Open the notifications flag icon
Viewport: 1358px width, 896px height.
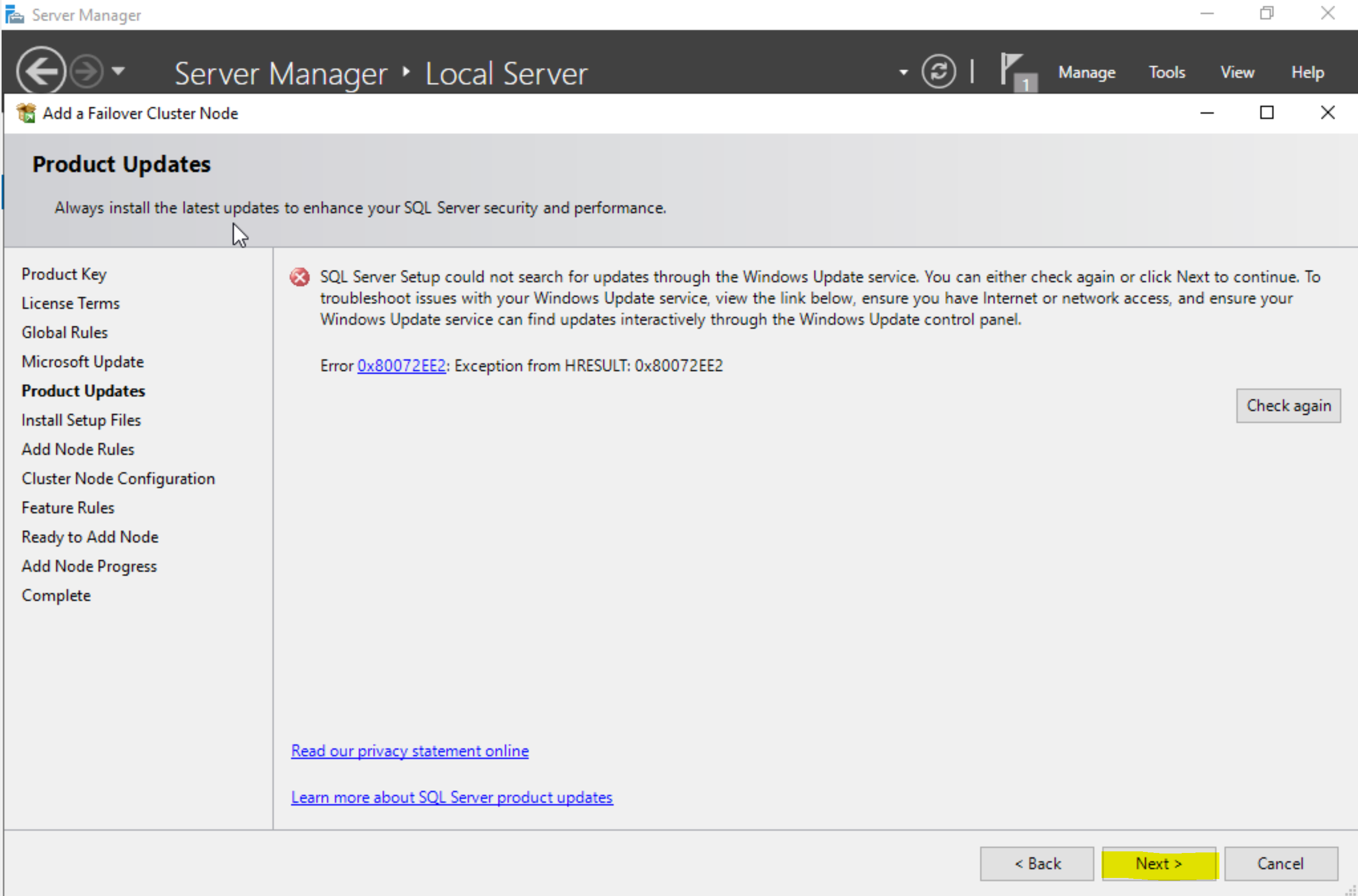pyautogui.click(x=1018, y=72)
